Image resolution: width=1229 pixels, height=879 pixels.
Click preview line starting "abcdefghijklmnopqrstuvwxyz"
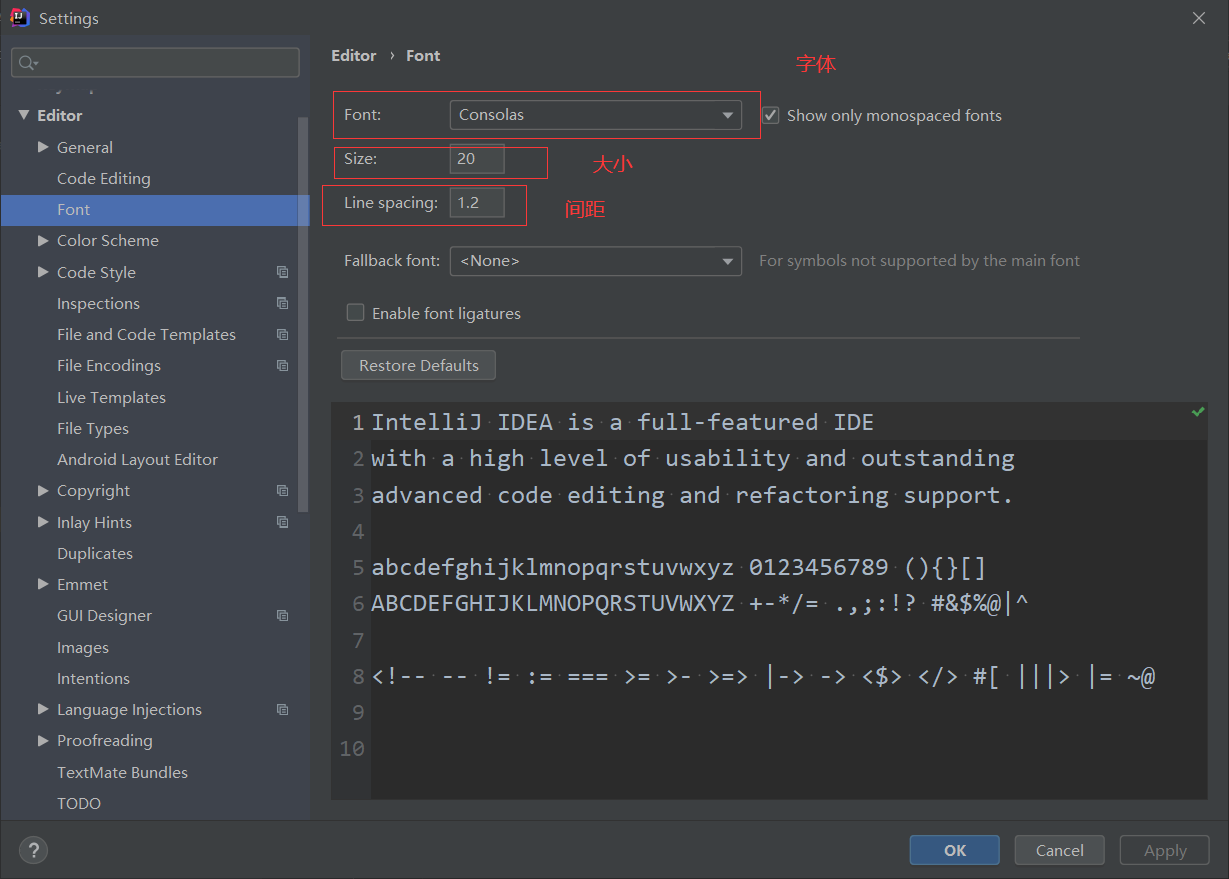pyautogui.click(x=679, y=568)
